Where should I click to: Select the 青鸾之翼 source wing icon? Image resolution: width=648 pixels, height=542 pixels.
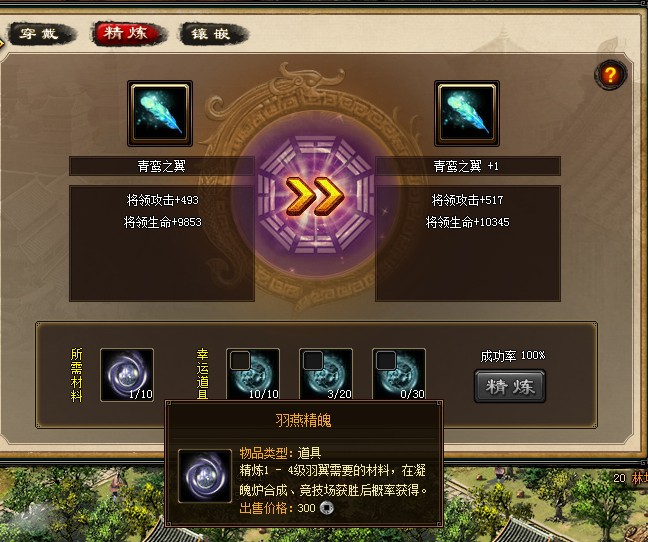pos(160,113)
